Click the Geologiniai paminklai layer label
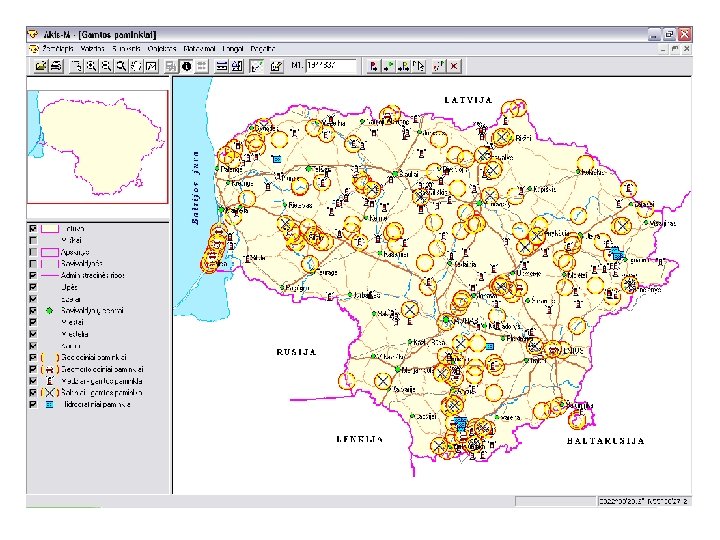 pyautogui.click(x=94, y=357)
